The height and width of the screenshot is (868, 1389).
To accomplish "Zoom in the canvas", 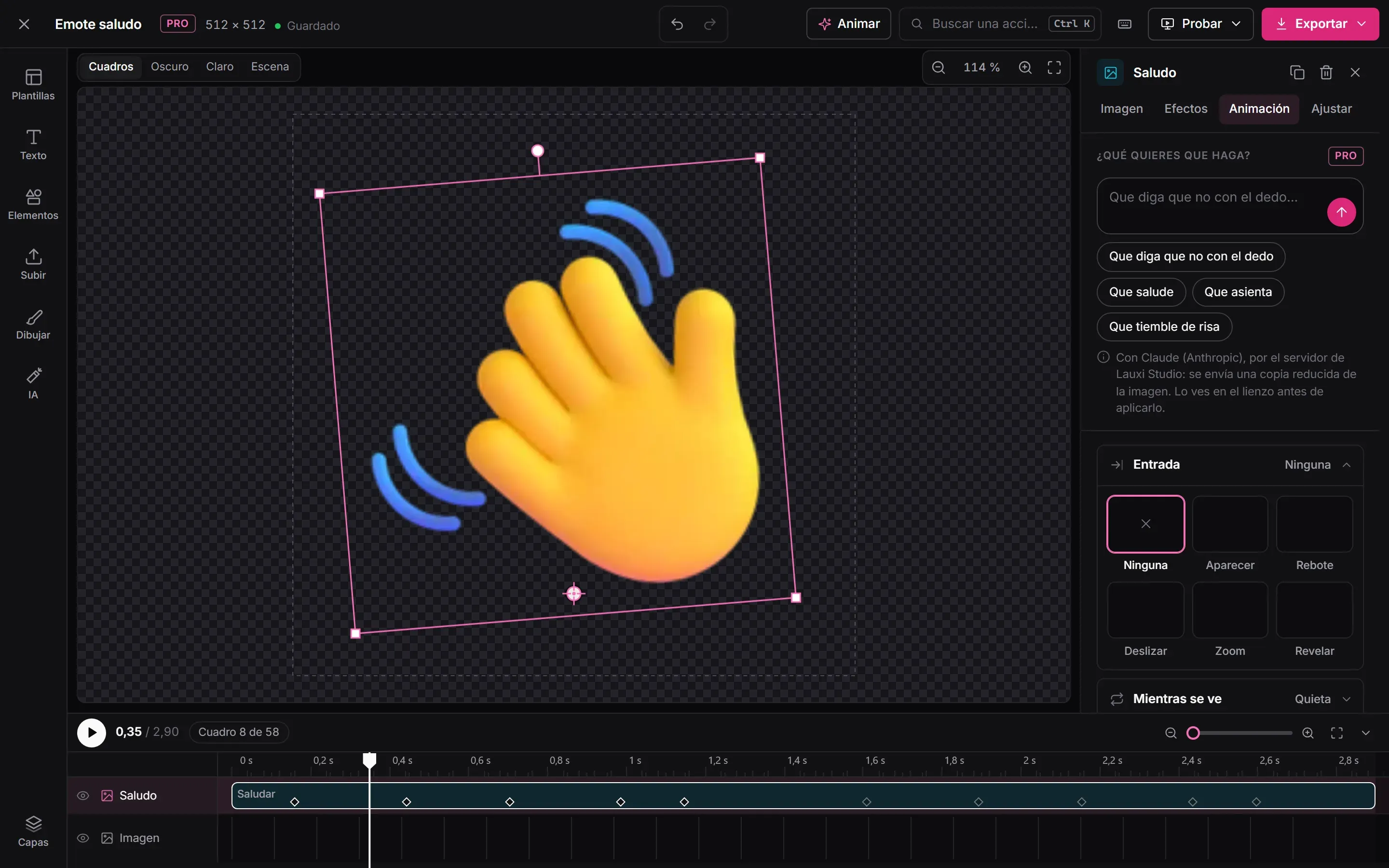I will pos(1025,67).
